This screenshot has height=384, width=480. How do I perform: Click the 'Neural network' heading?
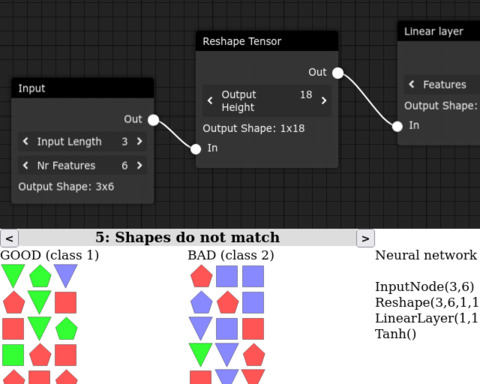point(426,255)
